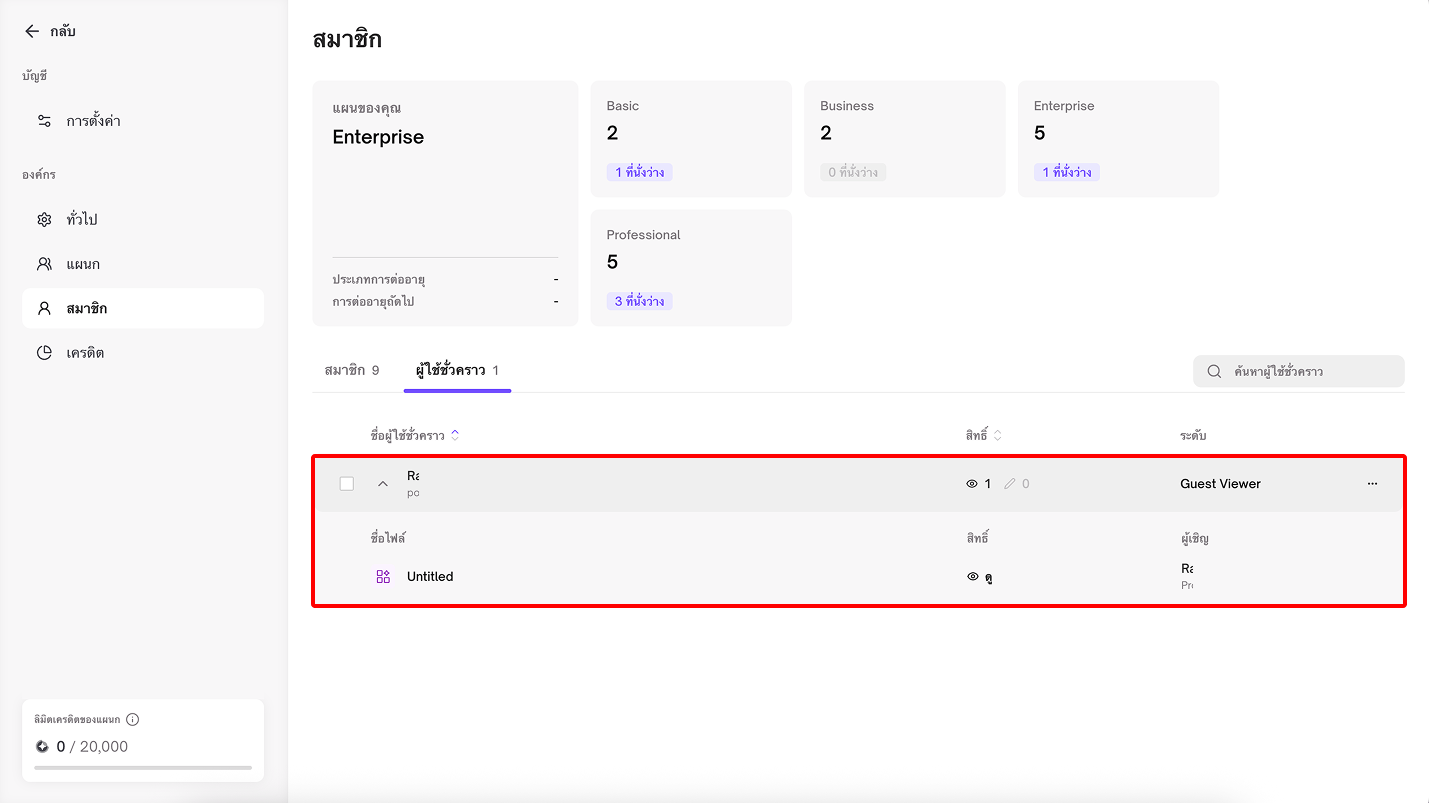Image resolution: width=1429 pixels, height=803 pixels.
Task: Click the back arrow icon
Action: click(x=32, y=31)
